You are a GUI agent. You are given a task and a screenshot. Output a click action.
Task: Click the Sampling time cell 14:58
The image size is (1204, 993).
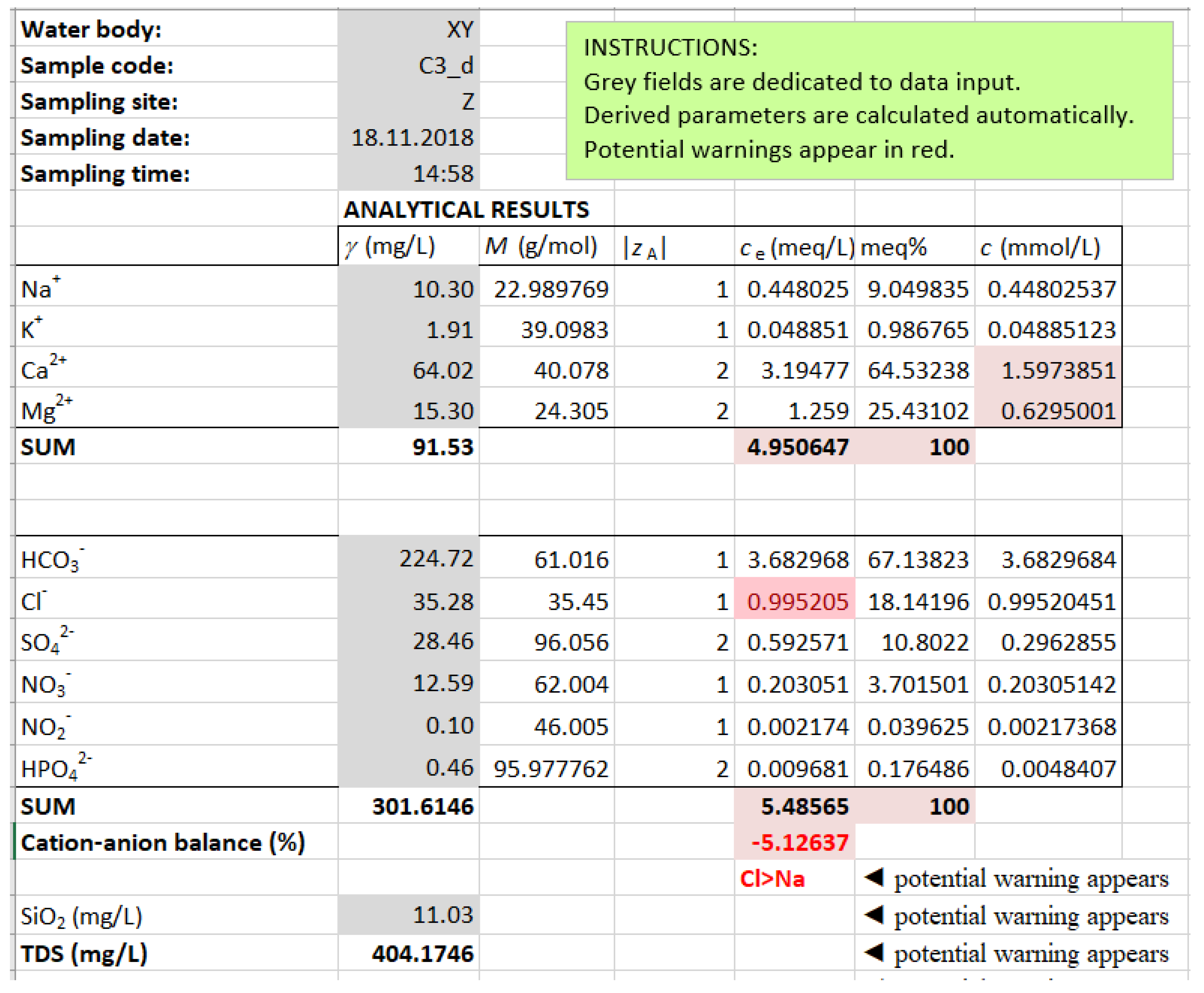[x=408, y=173]
